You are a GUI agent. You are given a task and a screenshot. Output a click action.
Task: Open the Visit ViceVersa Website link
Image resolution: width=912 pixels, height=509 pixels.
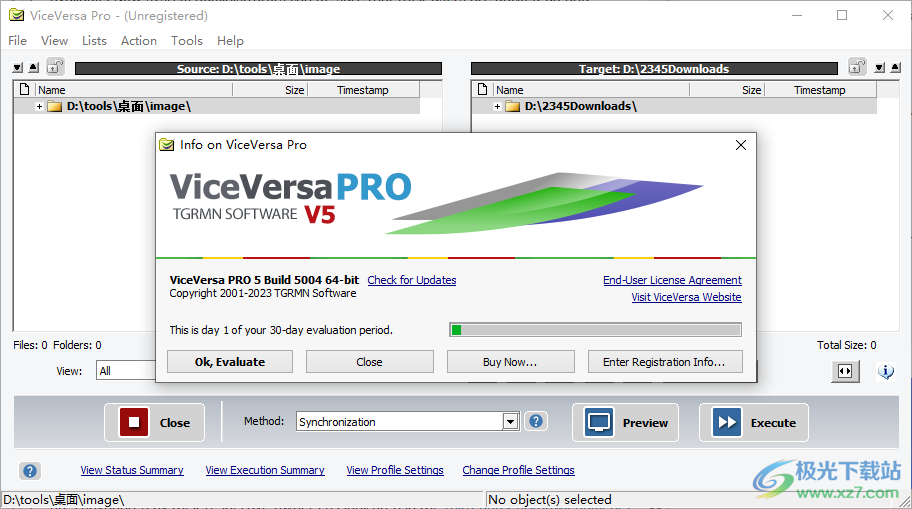coord(686,297)
